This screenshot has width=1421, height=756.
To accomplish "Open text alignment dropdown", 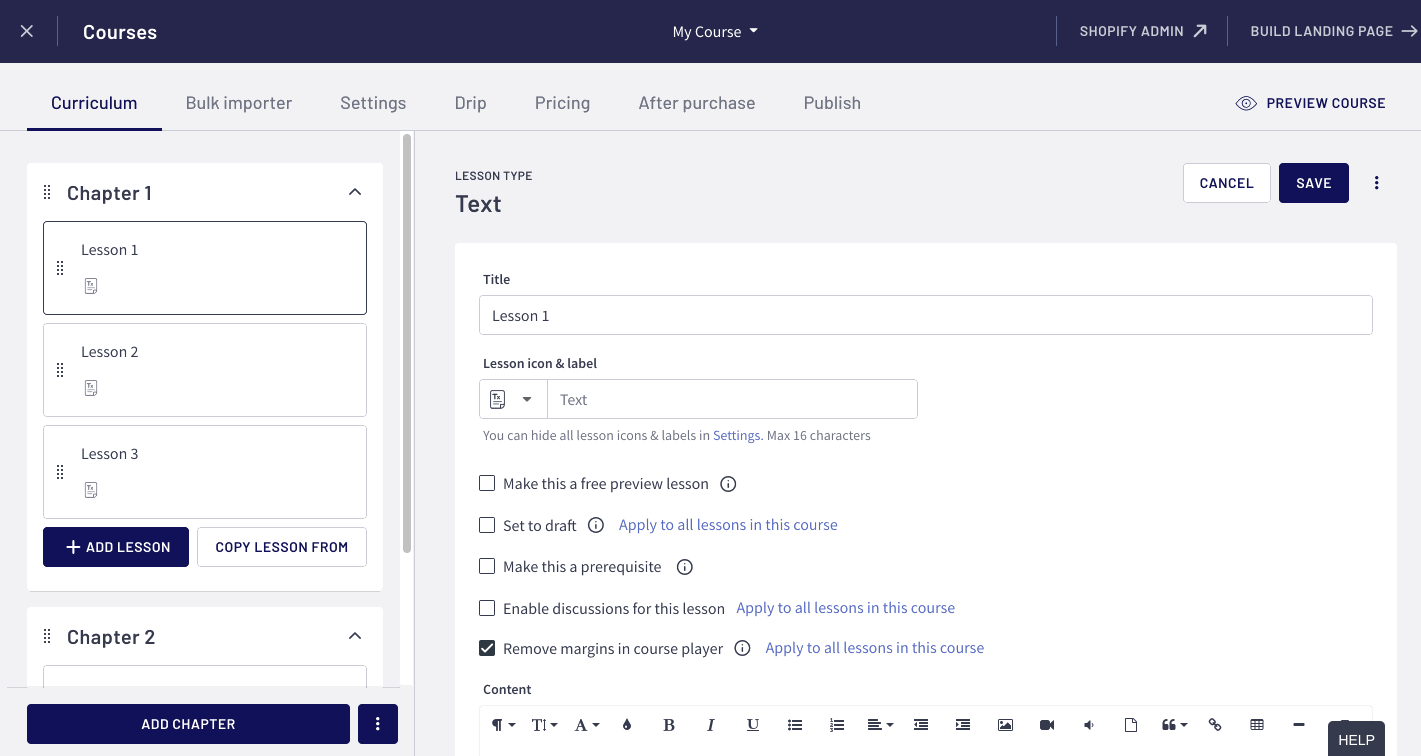I will tap(880, 725).
